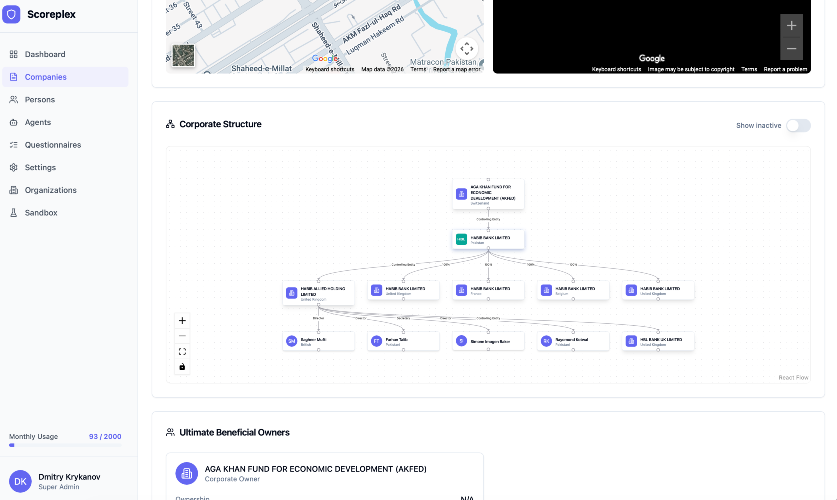This screenshot has height=500, width=837.
Task: Zoom in the corporate structure graph
Action: tap(182, 321)
